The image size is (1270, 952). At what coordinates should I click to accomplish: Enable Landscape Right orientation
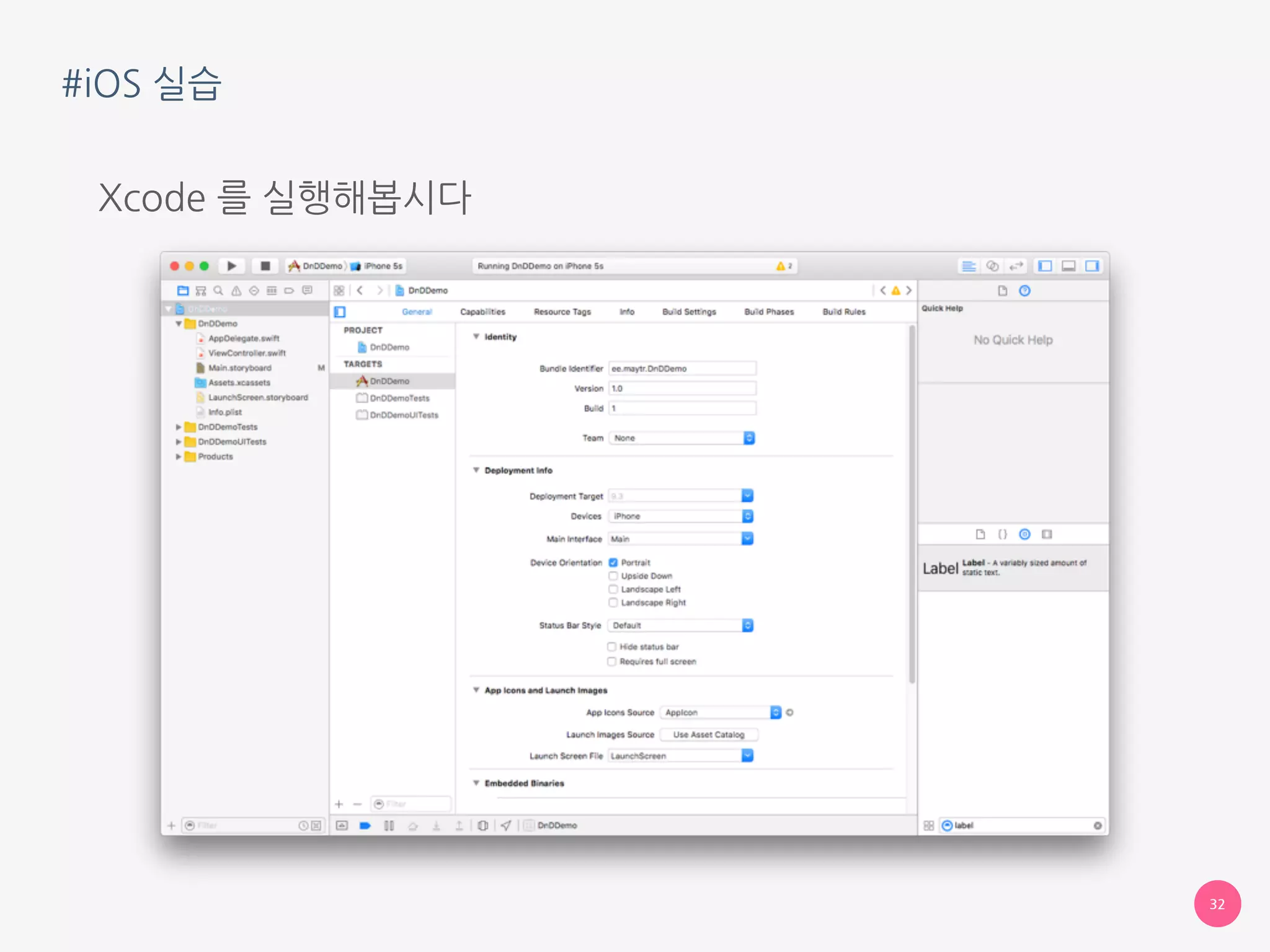point(613,602)
